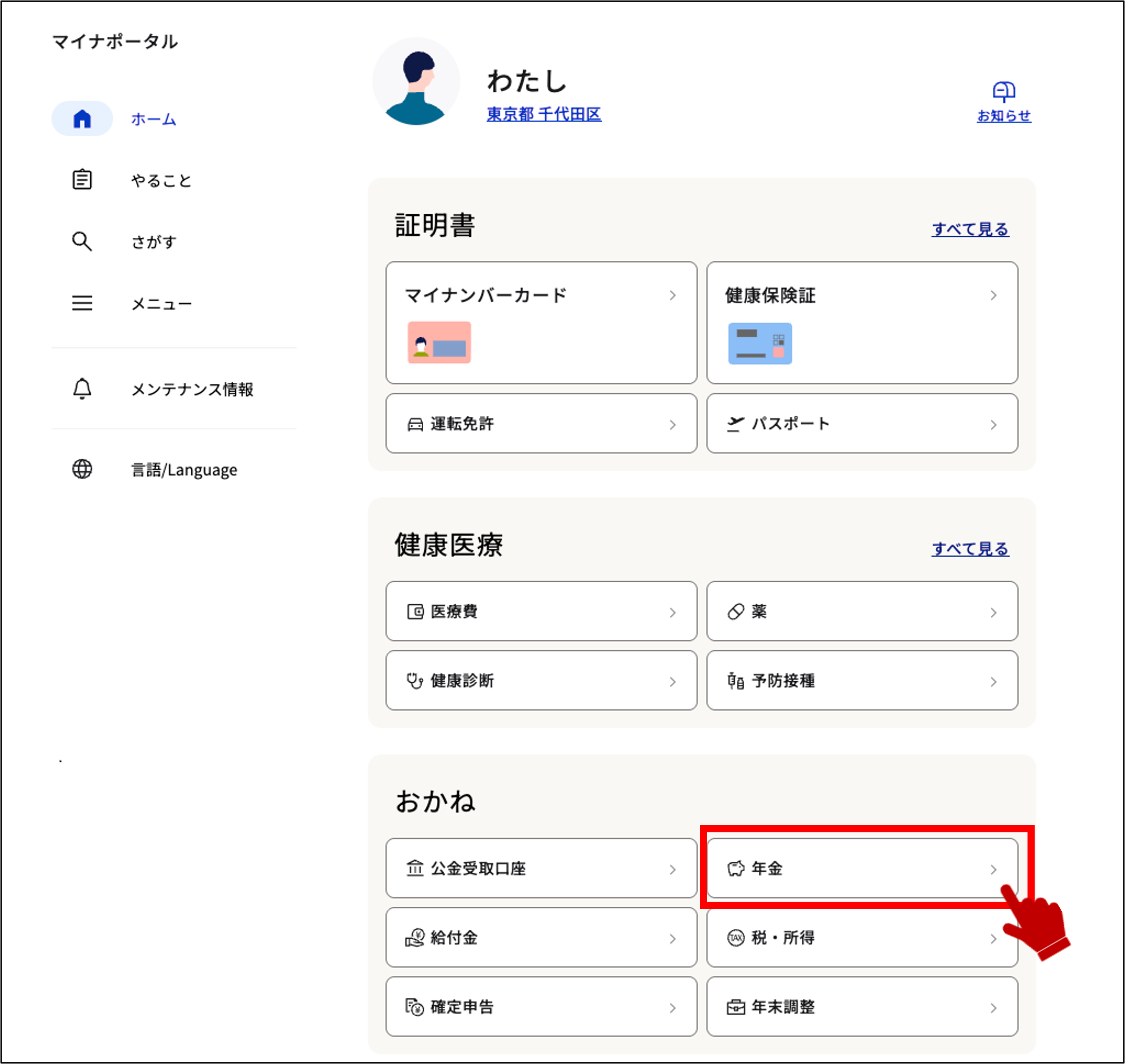The image size is (1125, 1064).
Task: Click the piggy bank icon beside 年金
Action: click(736, 869)
